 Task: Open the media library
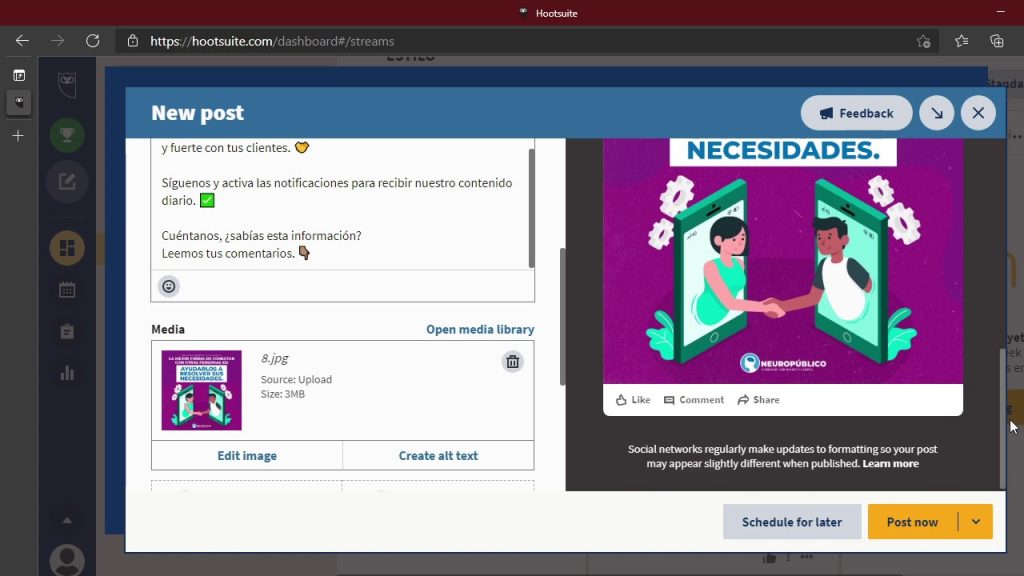pos(479,328)
